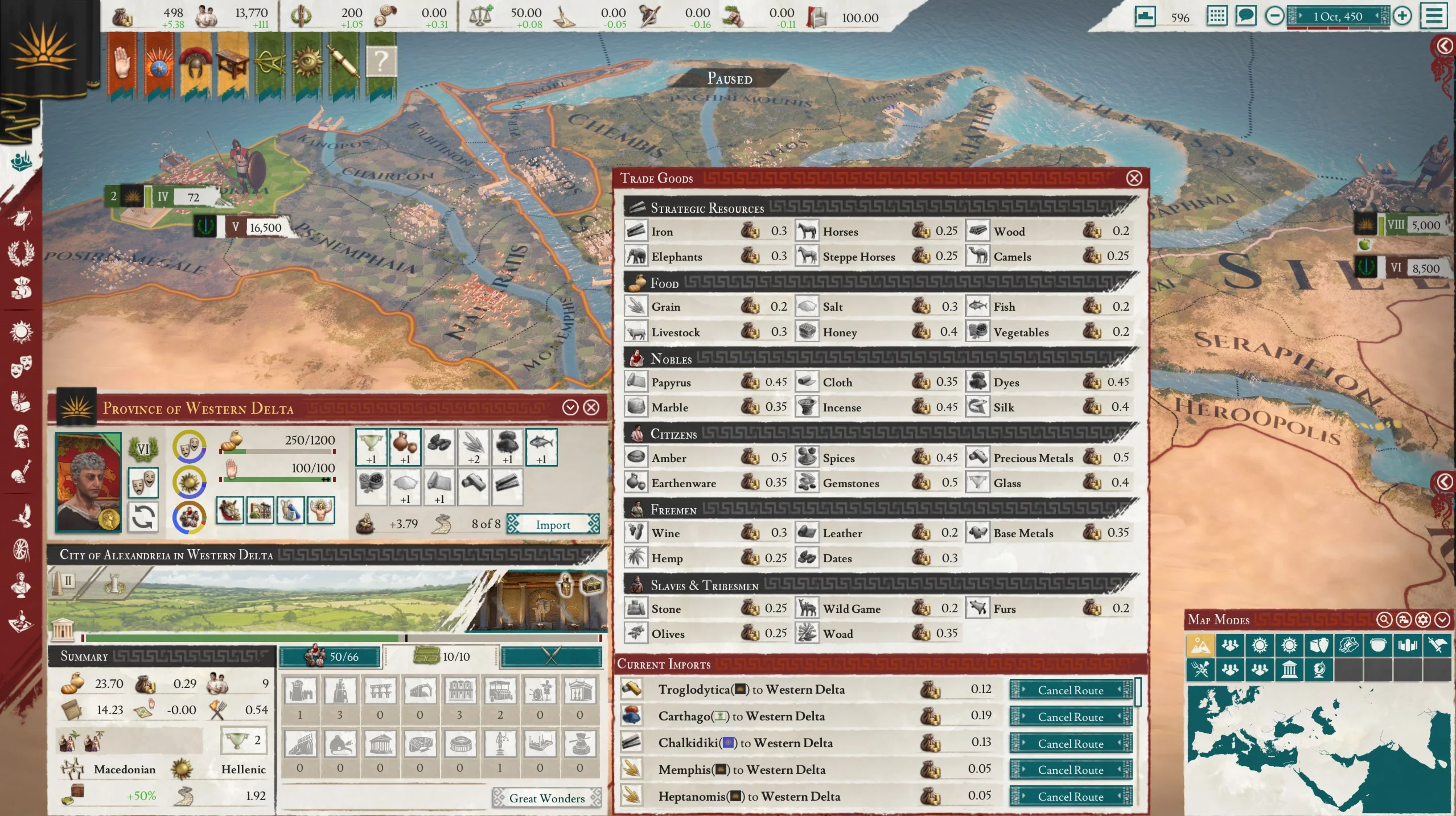
Task: Open the calendar grid icon in top bar
Action: pos(1217,16)
